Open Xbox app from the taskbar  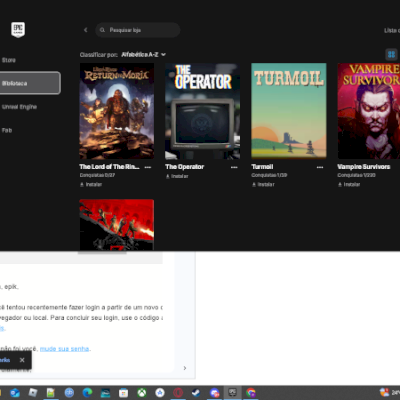(x=142, y=393)
